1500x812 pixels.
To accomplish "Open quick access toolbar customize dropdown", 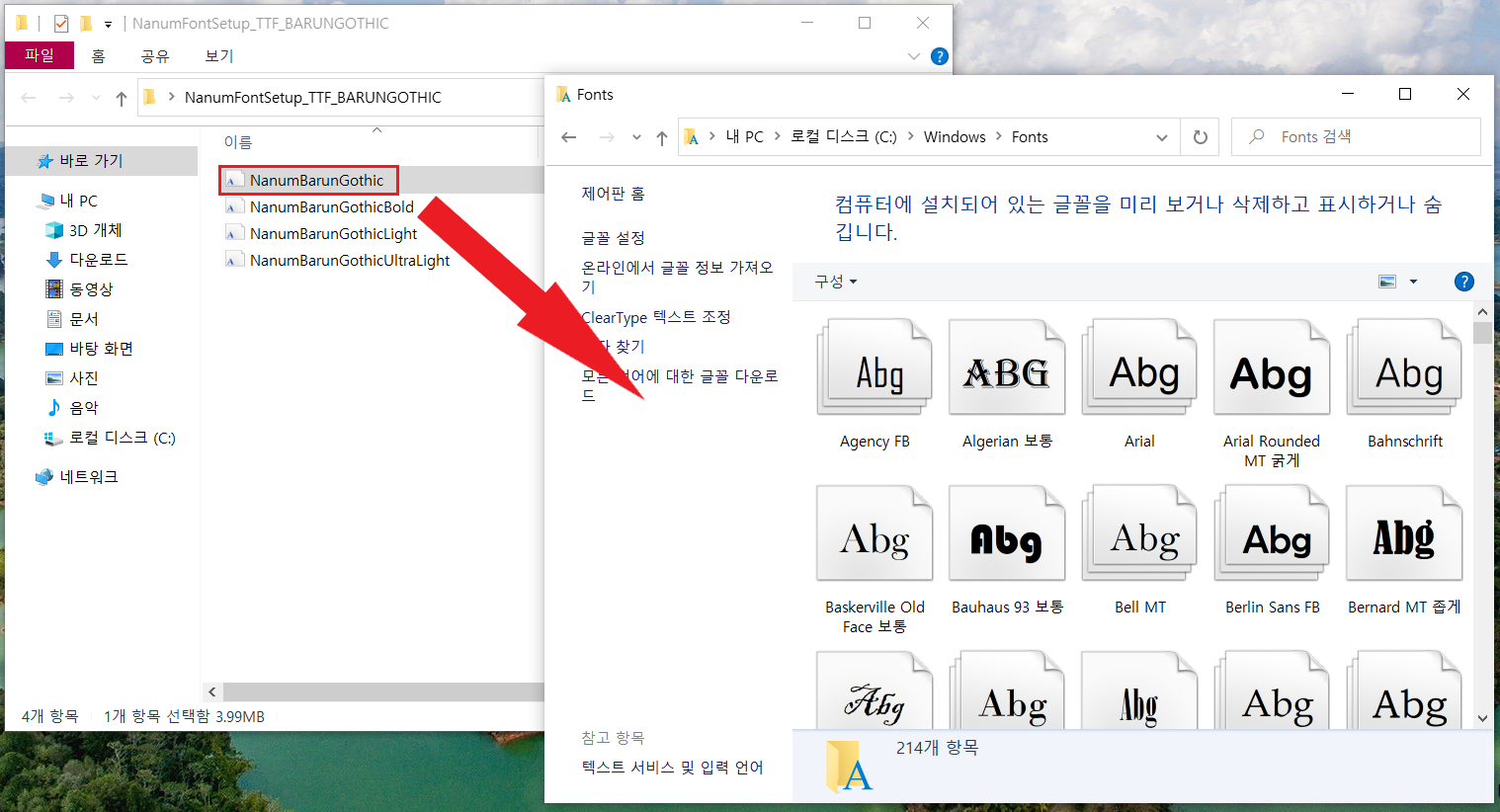I will pyautogui.click(x=108, y=24).
